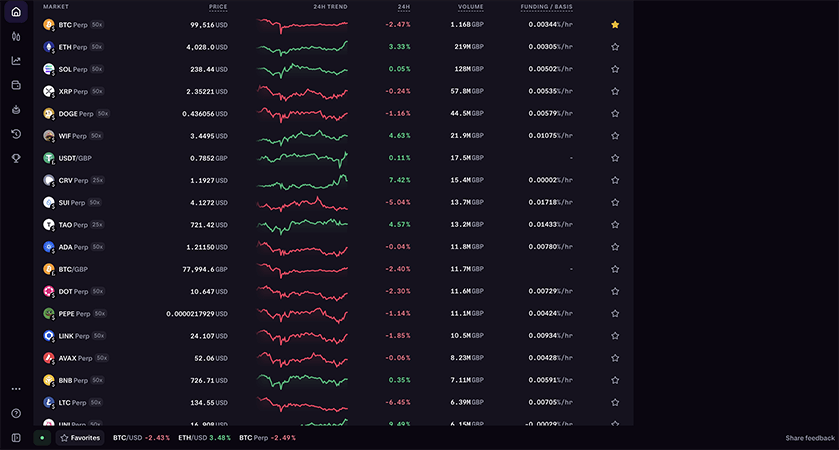
Task: Expand the three-dots more menu in sidebar
Action: pyautogui.click(x=16, y=389)
